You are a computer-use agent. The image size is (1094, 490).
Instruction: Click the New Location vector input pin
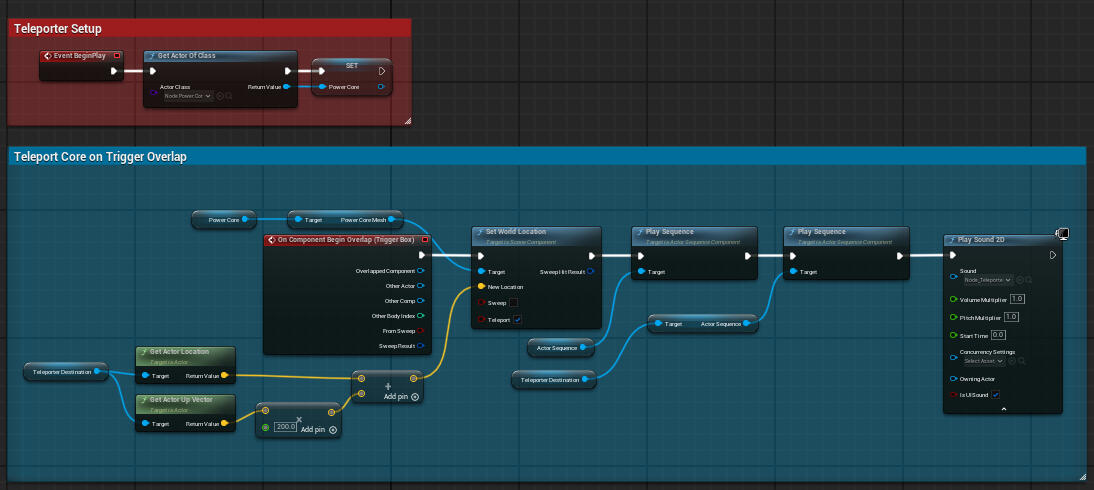click(x=480, y=286)
